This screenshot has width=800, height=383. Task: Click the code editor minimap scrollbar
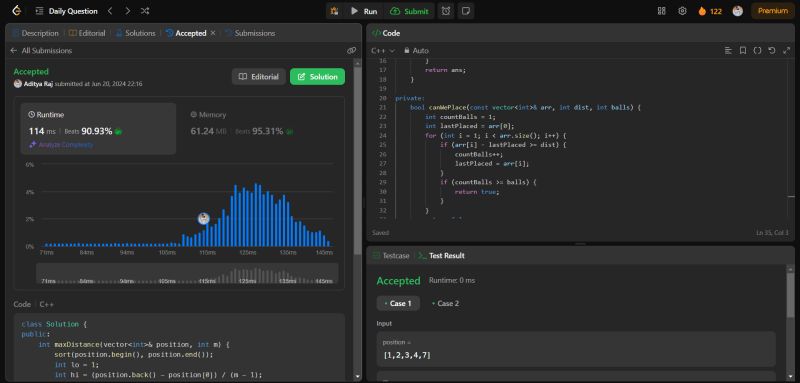(x=791, y=196)
